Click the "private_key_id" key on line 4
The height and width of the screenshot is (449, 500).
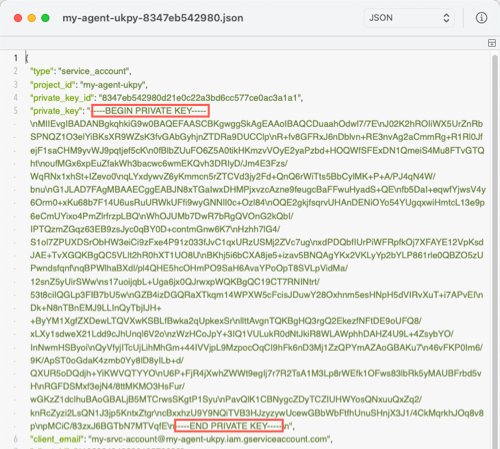pyautogui.click(x=62, y=98)
